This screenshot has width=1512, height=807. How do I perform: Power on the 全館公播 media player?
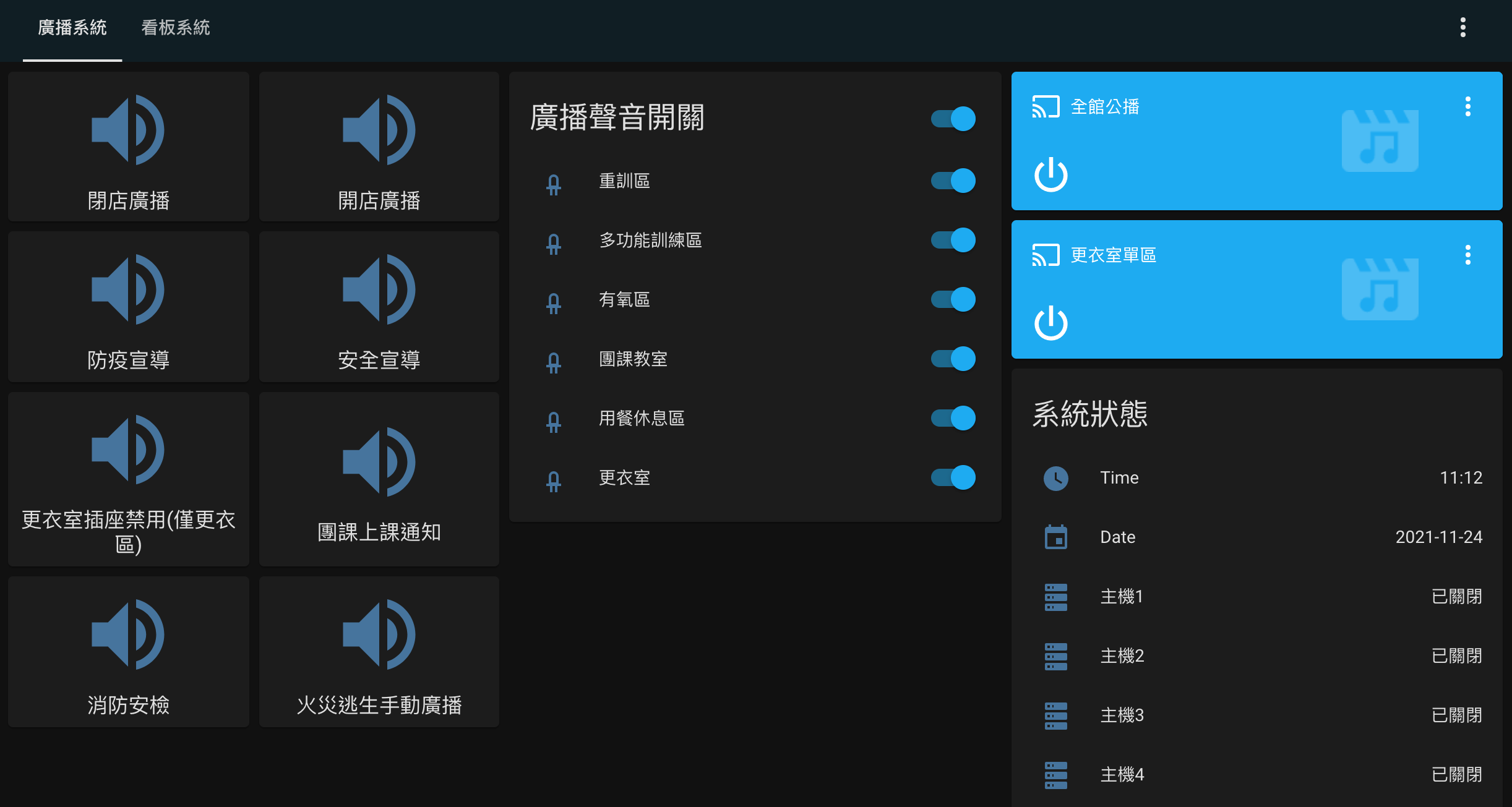click(1050, 175)
